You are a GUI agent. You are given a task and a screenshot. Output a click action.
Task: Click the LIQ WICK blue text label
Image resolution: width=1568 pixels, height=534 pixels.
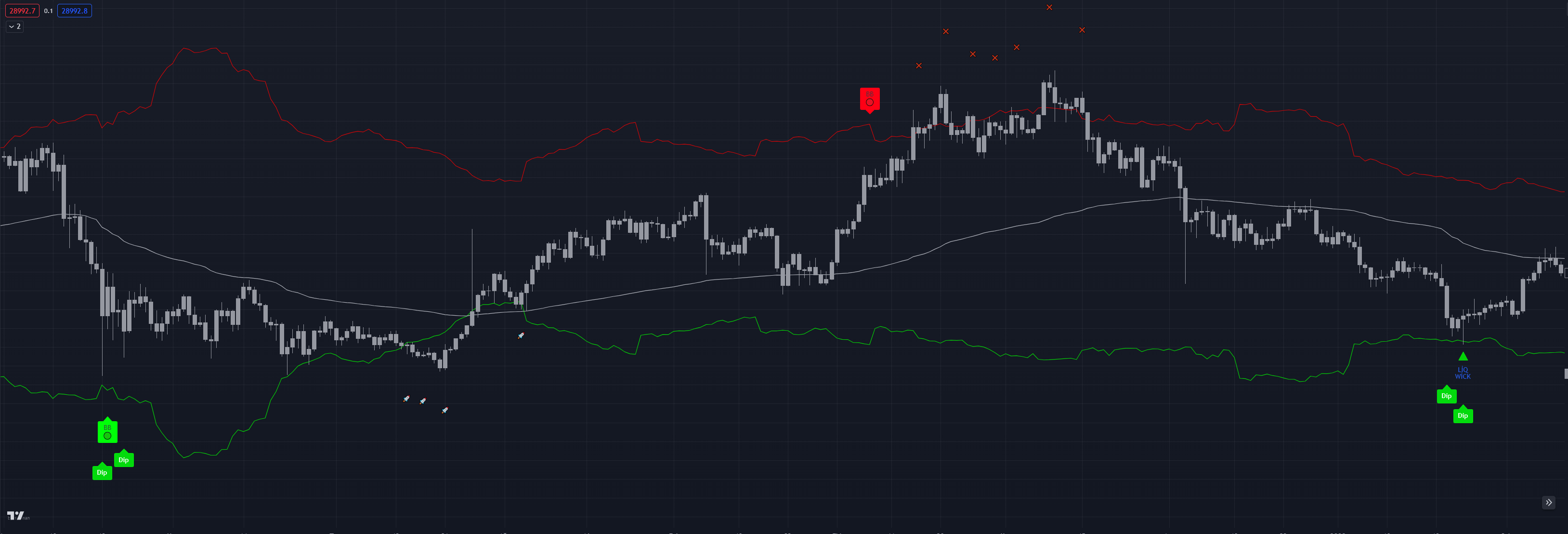(1463, 373)
